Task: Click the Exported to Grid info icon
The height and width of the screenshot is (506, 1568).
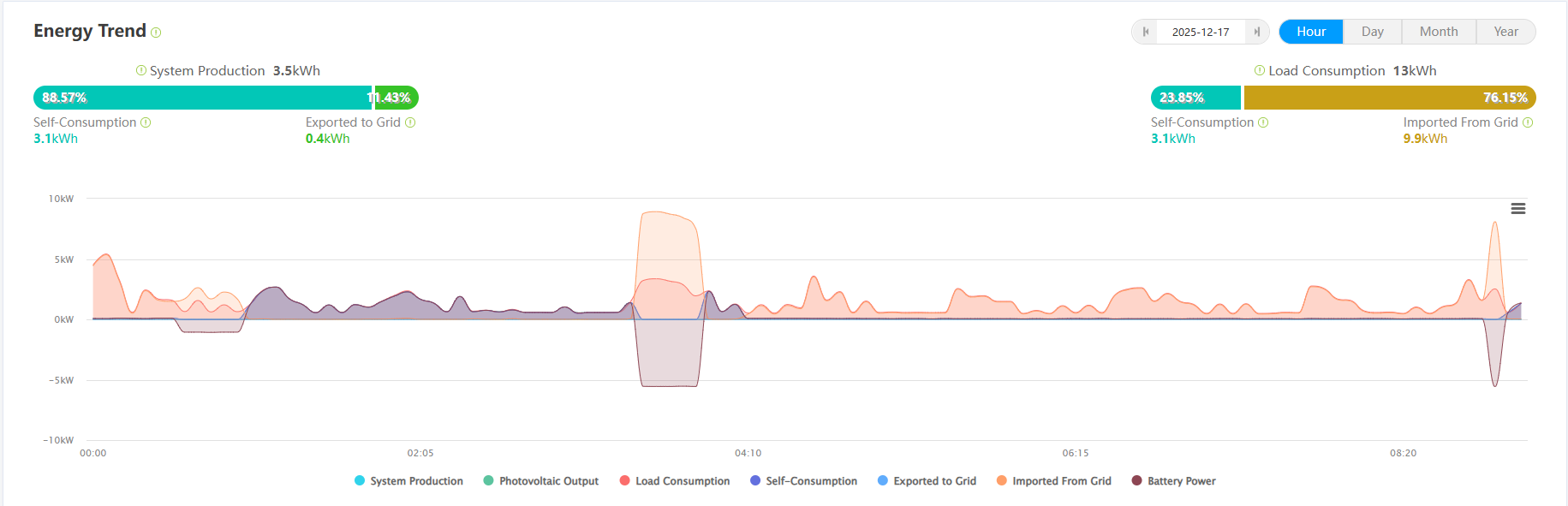Action: point(410,122)
